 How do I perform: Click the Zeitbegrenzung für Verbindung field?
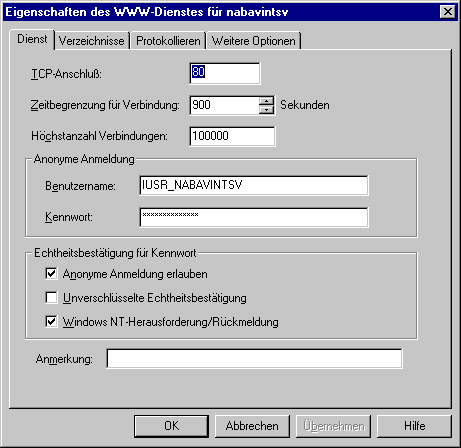pos(224,105)
